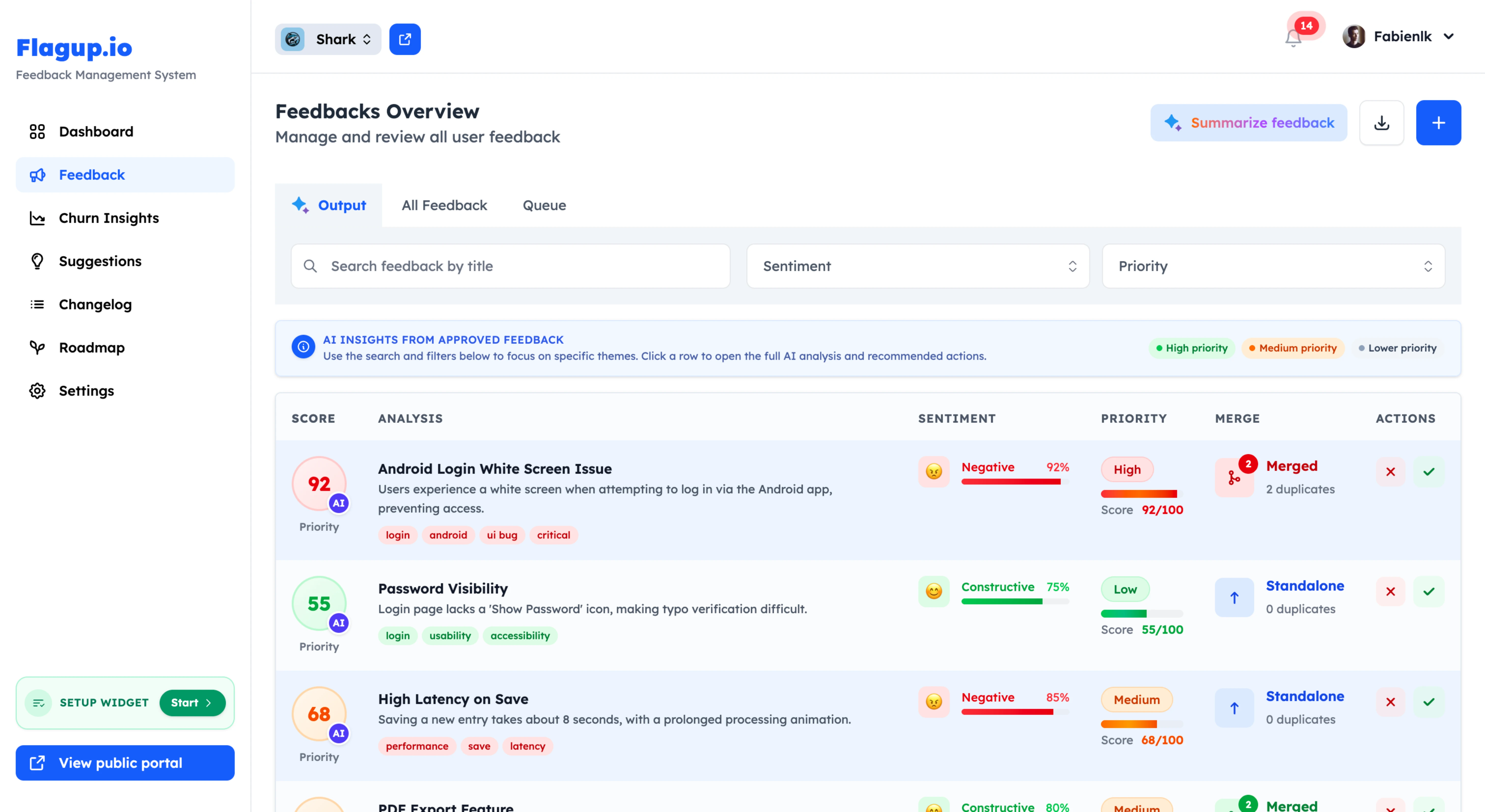This screenshot has width=1485, height=812.
Task: Reject Password Visibility feedback with X
Action: [1390, 592]
